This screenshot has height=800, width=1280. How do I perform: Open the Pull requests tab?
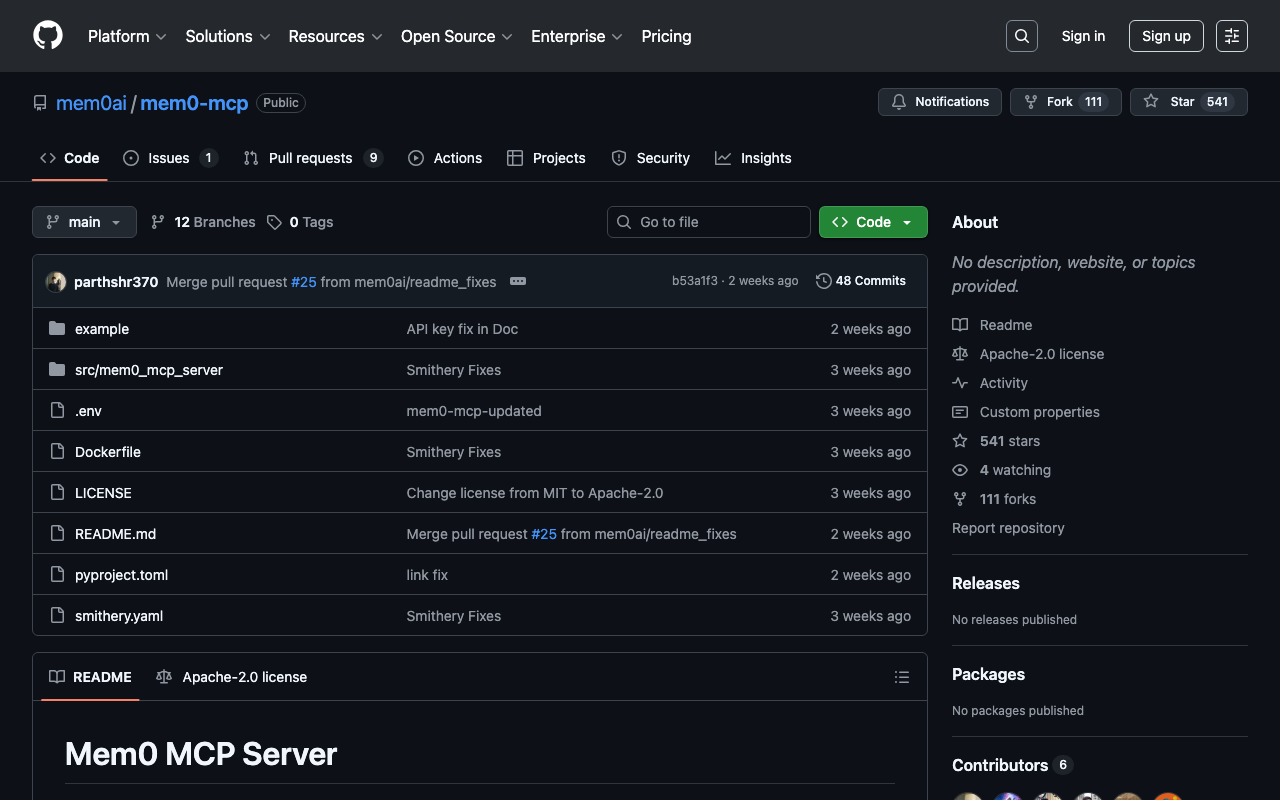[311, 158]
